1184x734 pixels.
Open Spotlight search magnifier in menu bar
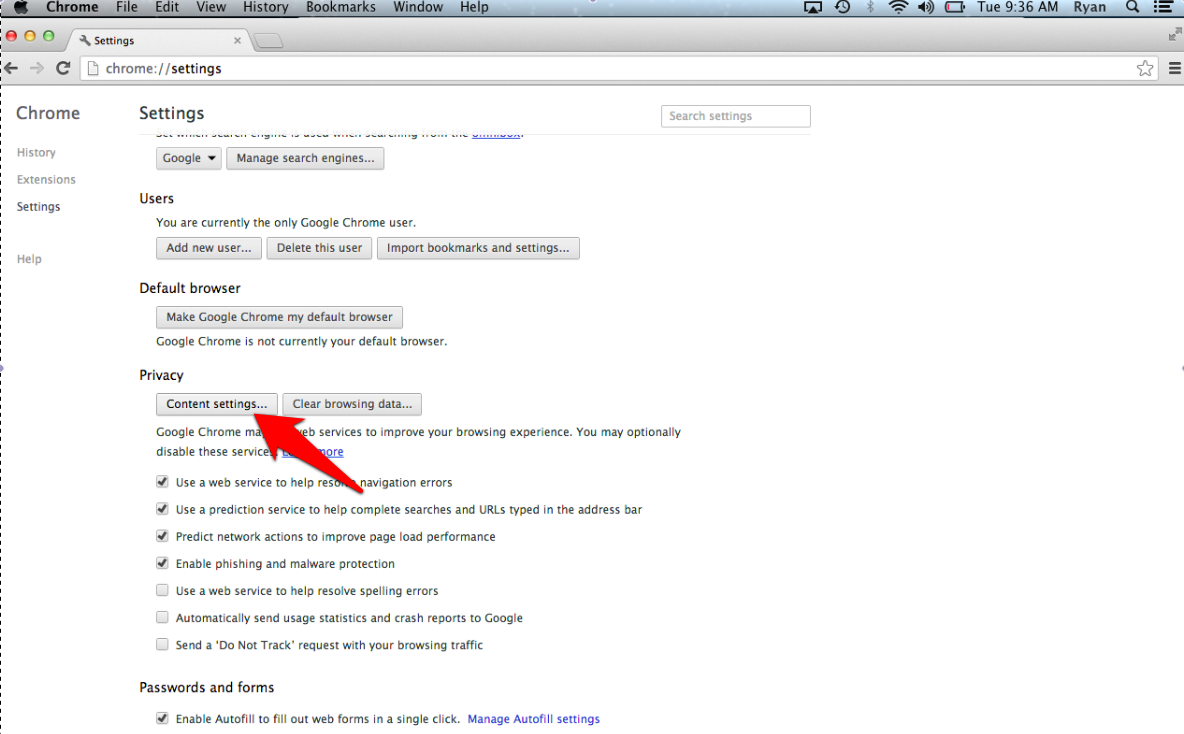(1133, 7)
